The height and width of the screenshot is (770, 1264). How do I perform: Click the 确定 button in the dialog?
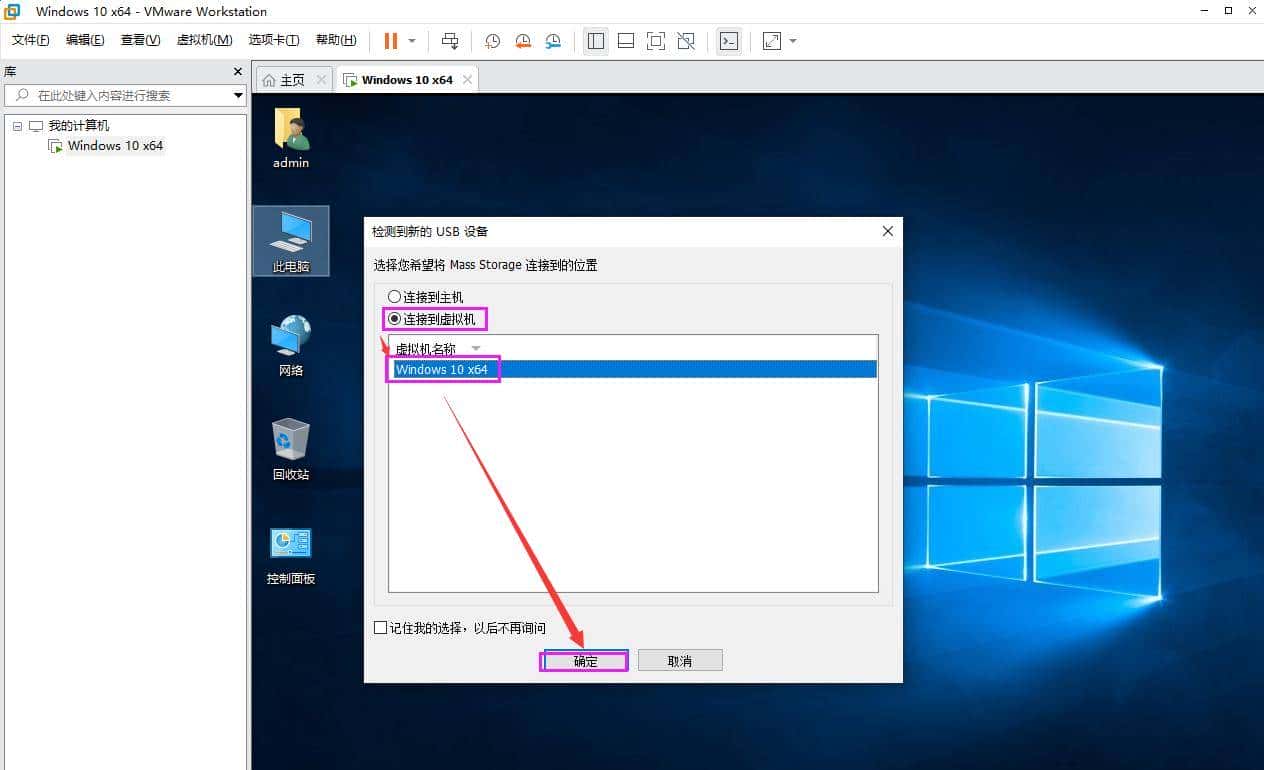583,660
